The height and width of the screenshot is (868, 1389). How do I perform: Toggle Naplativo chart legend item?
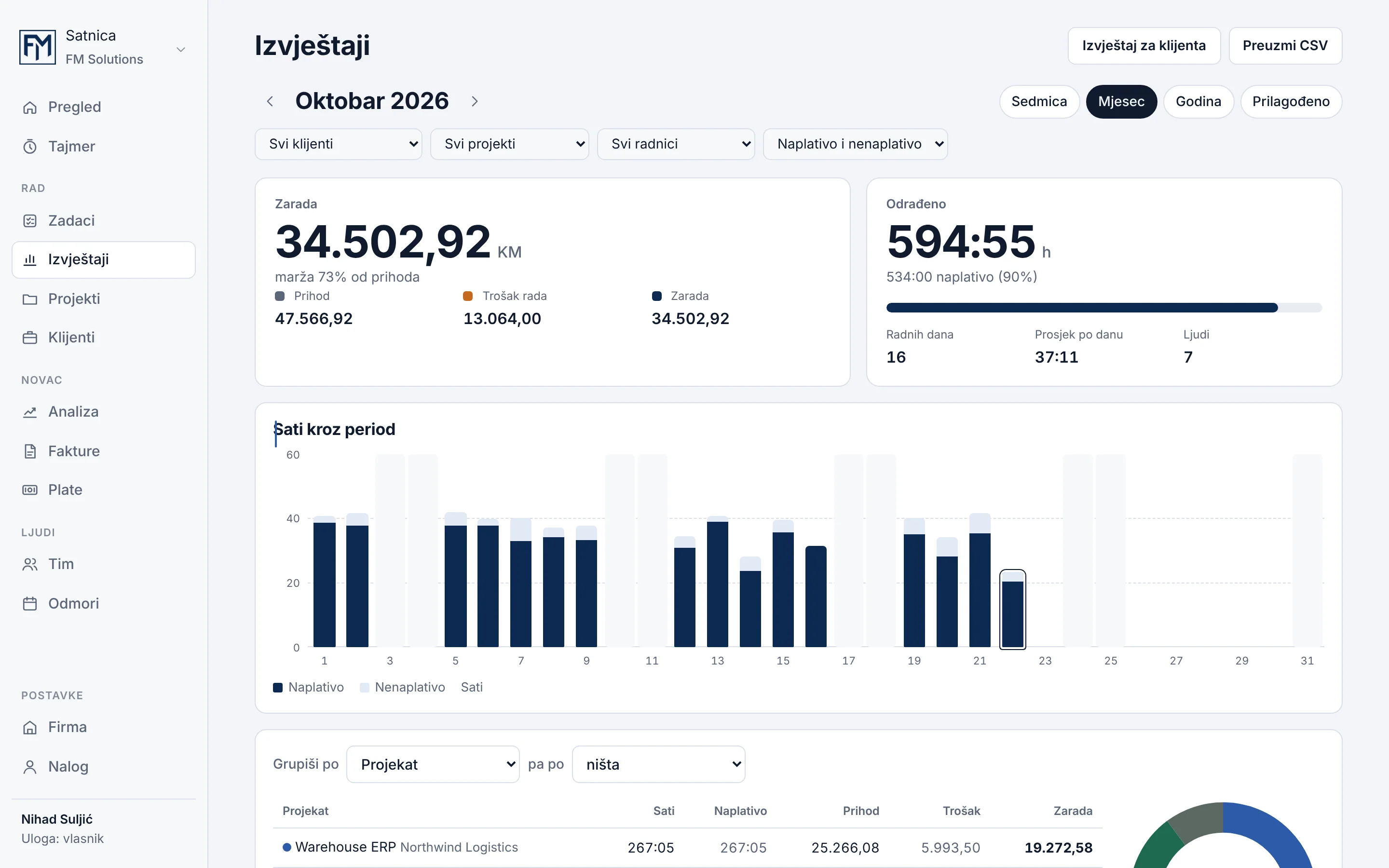(308, 688)
